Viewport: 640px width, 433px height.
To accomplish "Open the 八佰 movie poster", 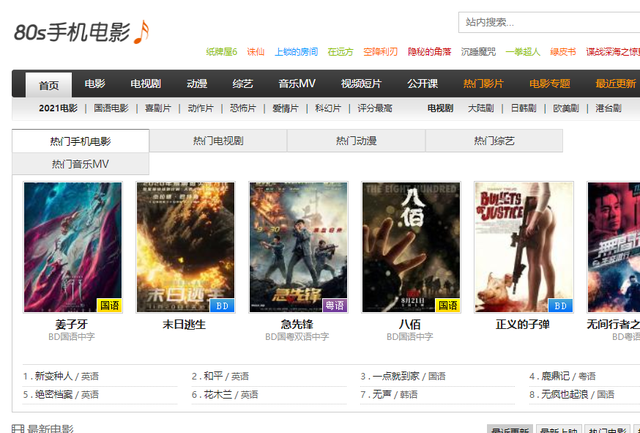I will [411, 247].
